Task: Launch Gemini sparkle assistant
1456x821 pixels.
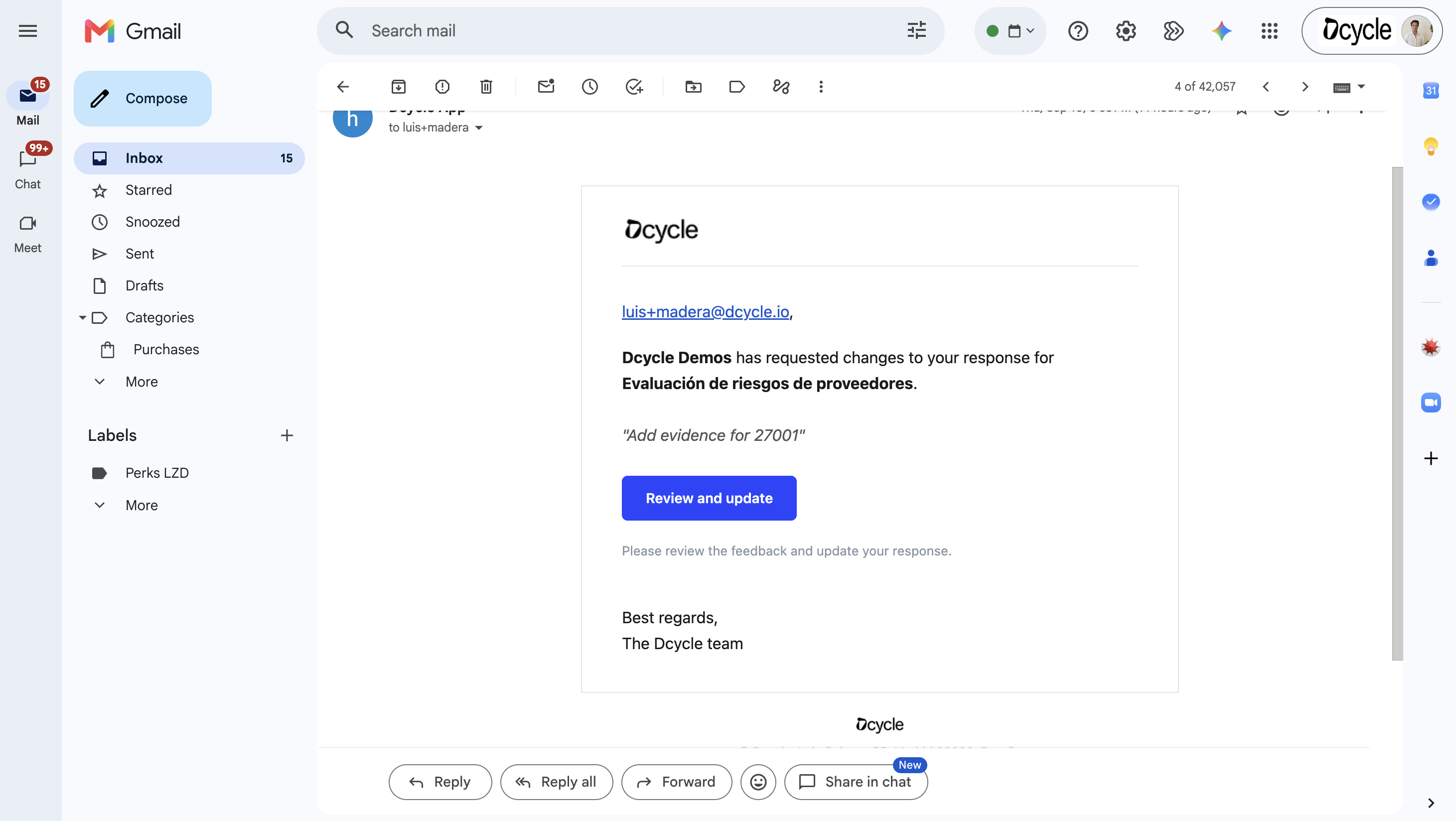Action: pos(1221,31)
